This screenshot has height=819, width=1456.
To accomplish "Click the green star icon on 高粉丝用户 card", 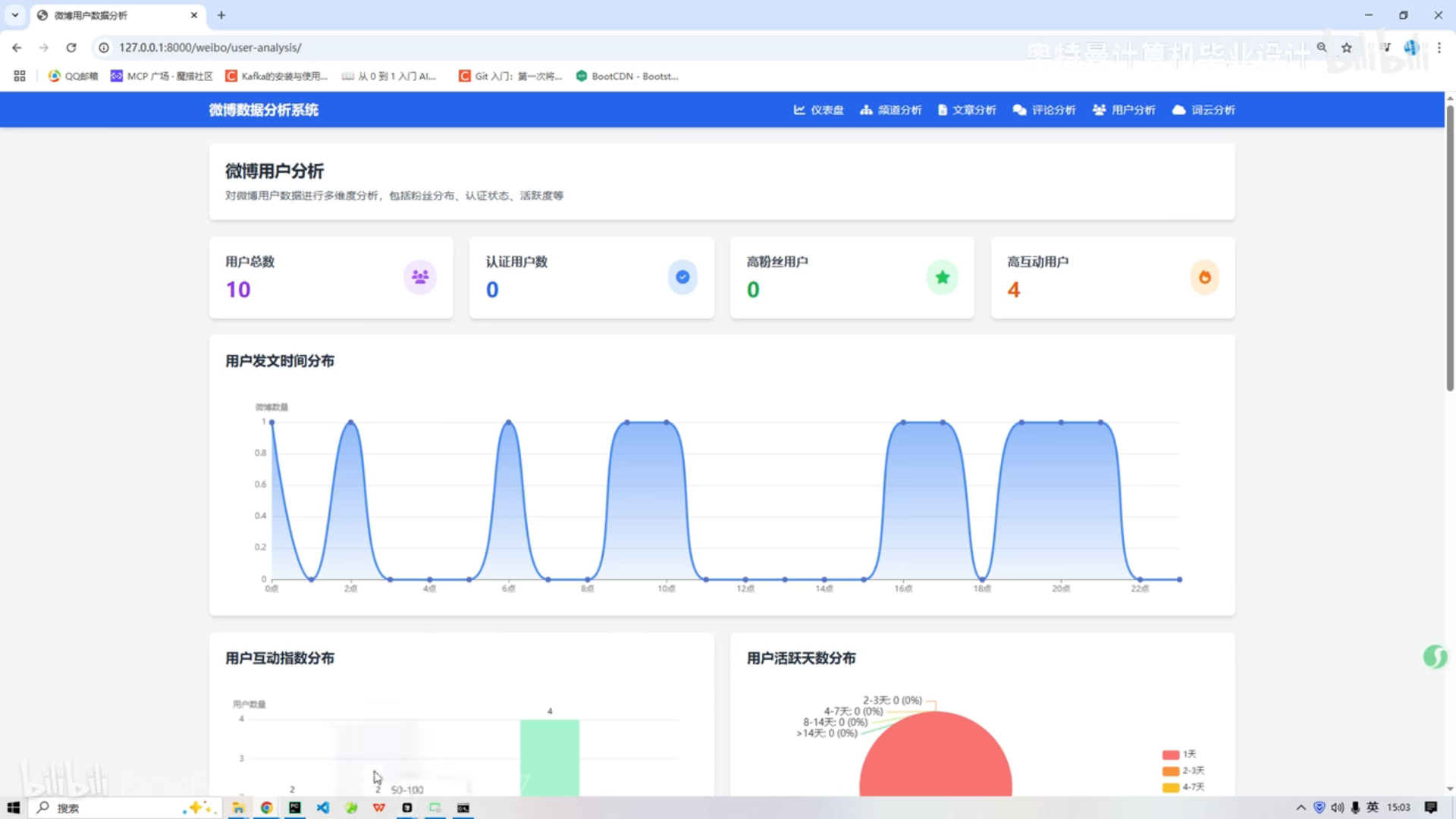I will tap(942, 277).
